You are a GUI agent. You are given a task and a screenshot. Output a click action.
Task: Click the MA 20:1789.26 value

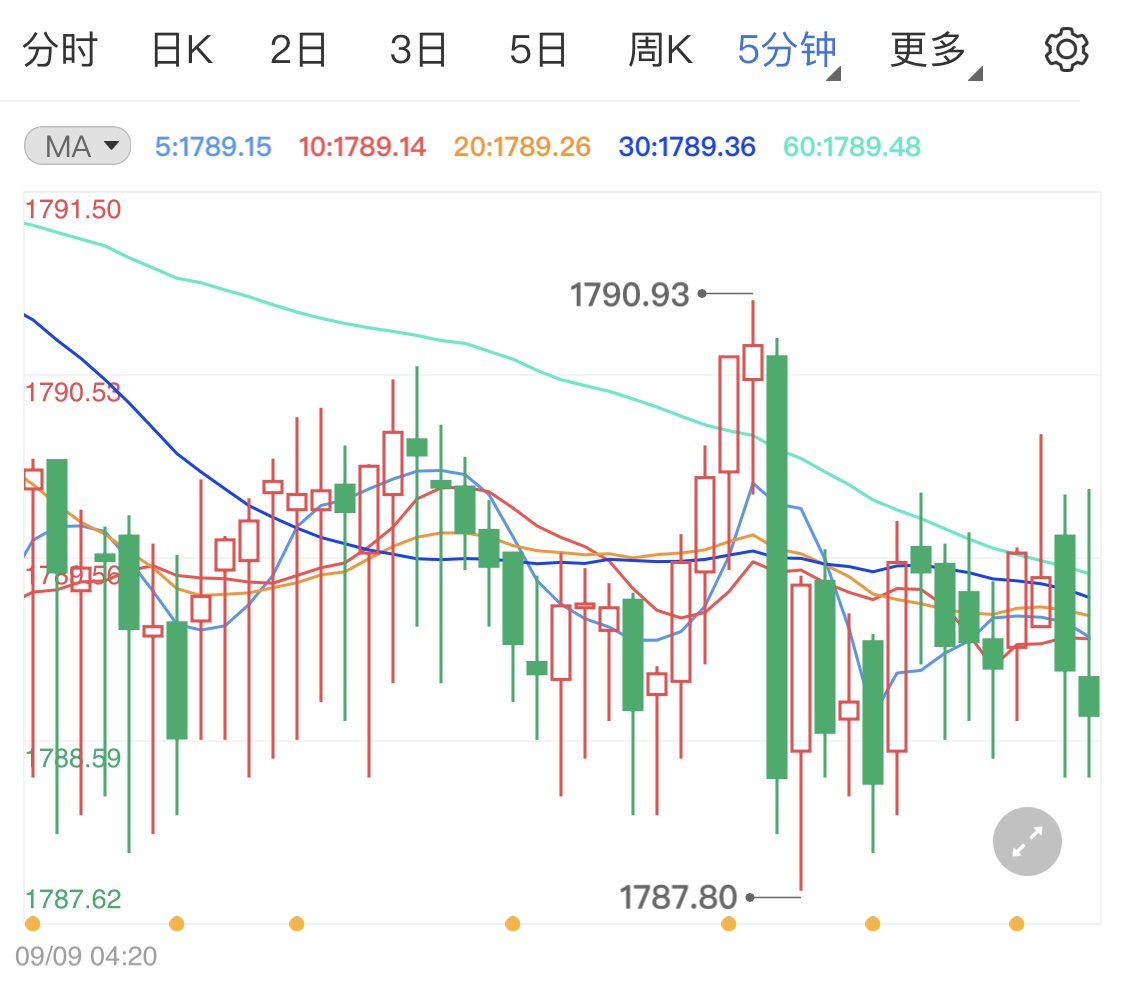522,146
